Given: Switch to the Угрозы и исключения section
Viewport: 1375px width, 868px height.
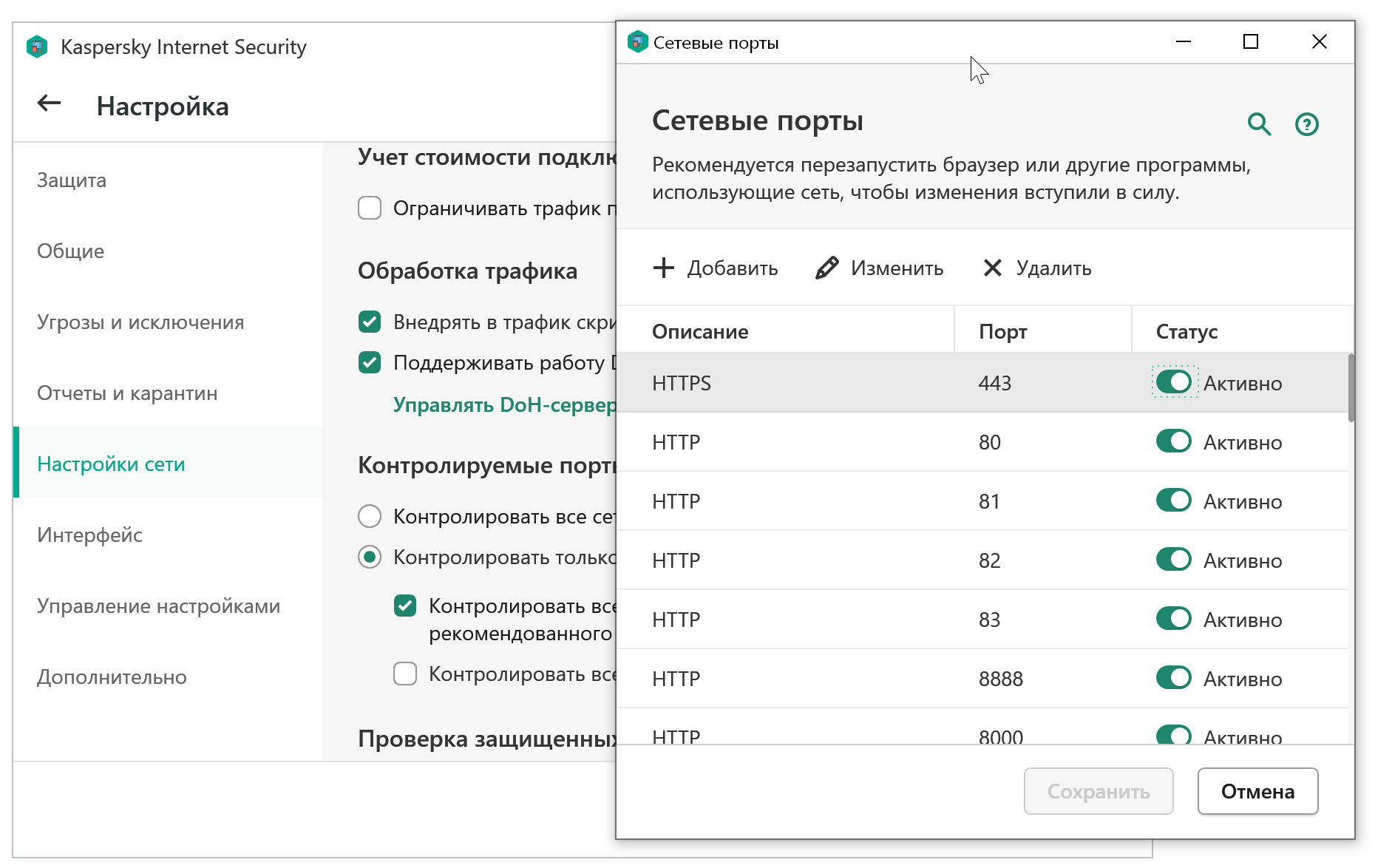Looking at the screenshot, I should coord(140,322).
